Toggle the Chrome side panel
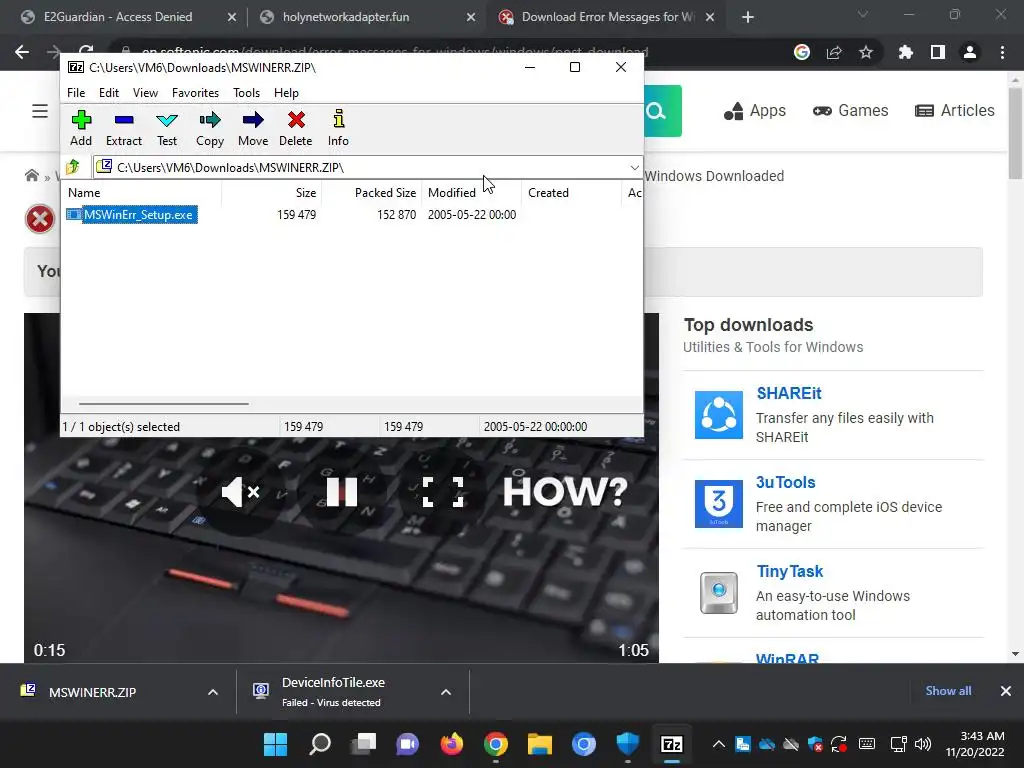 [938, 52]
